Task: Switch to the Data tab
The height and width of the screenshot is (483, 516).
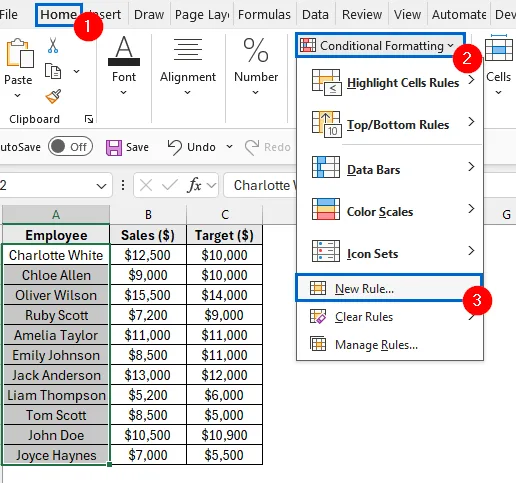Action: pyautogui.click(x=315, y=15)
